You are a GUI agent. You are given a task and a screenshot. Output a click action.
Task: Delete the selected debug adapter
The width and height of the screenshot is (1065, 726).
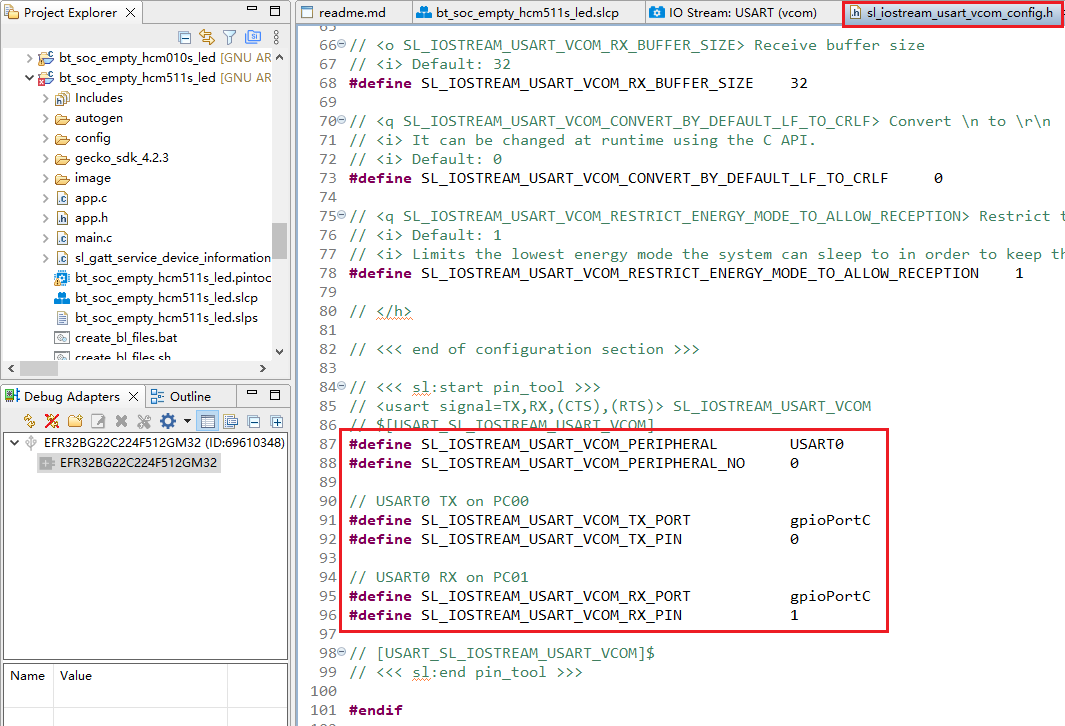[x=119, y=420]
